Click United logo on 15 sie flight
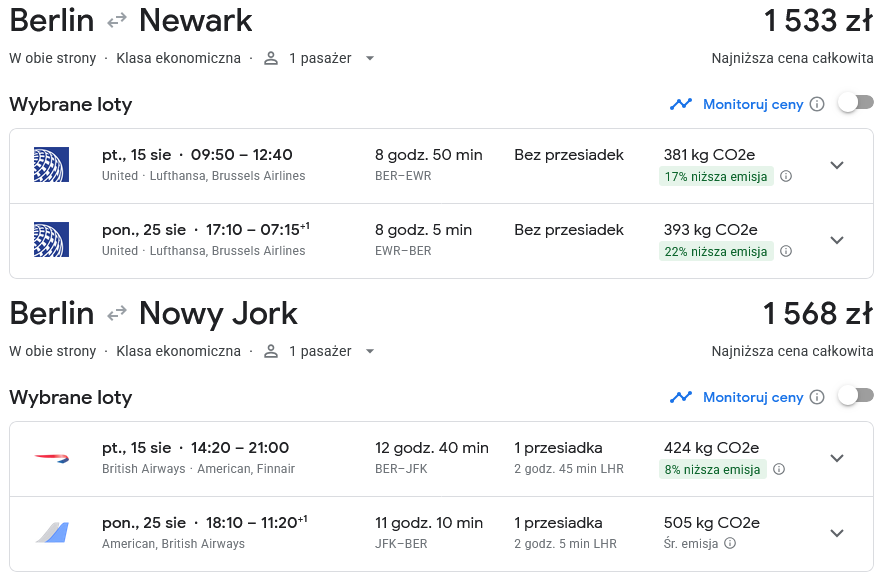884x581 pixels. point(51,165)
